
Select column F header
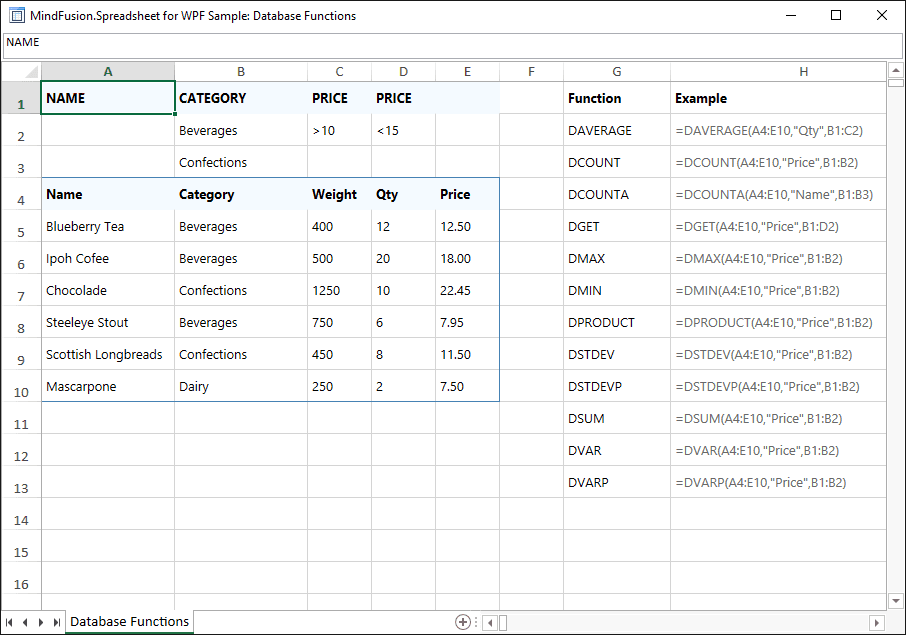point(531,72)
